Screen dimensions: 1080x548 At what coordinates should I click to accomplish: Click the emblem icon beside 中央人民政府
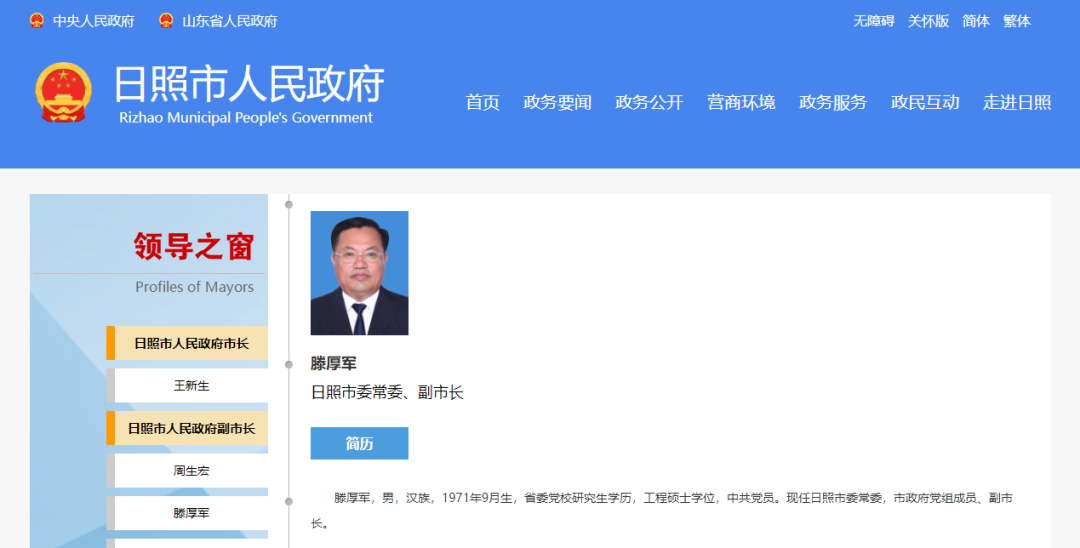click(37, 21)
